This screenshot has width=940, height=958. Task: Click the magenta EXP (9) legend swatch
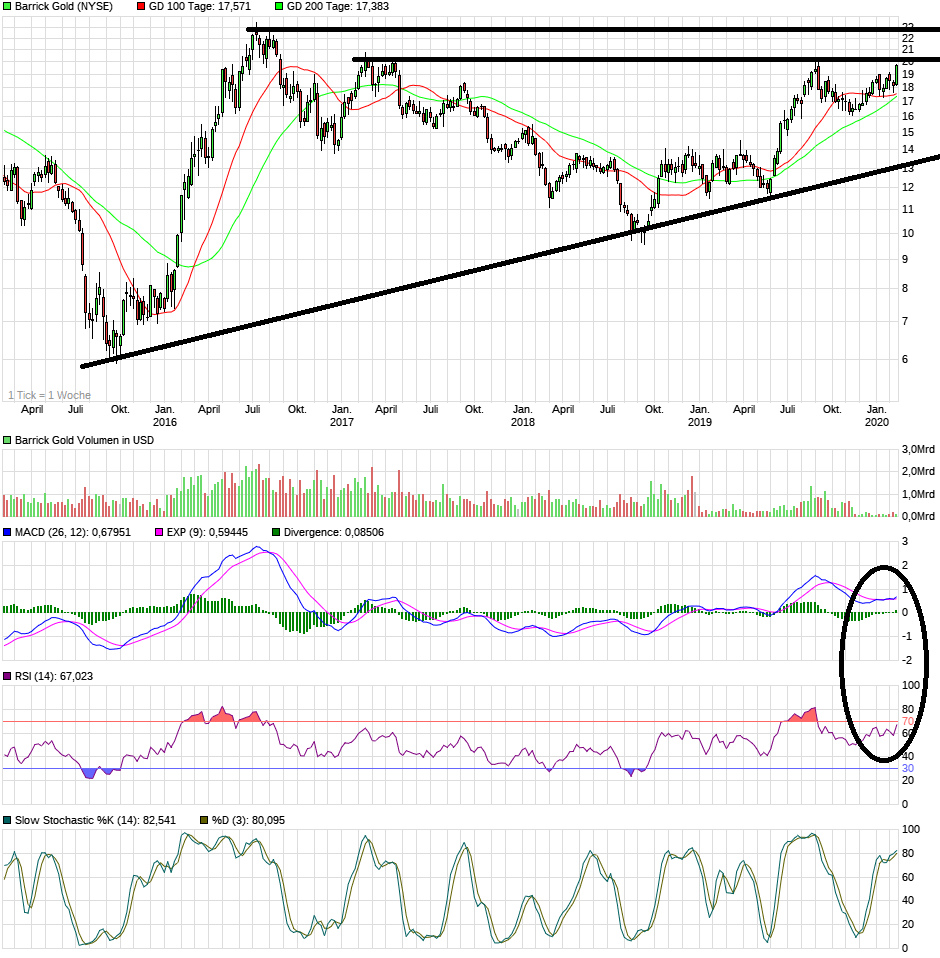tap(159, 533)
